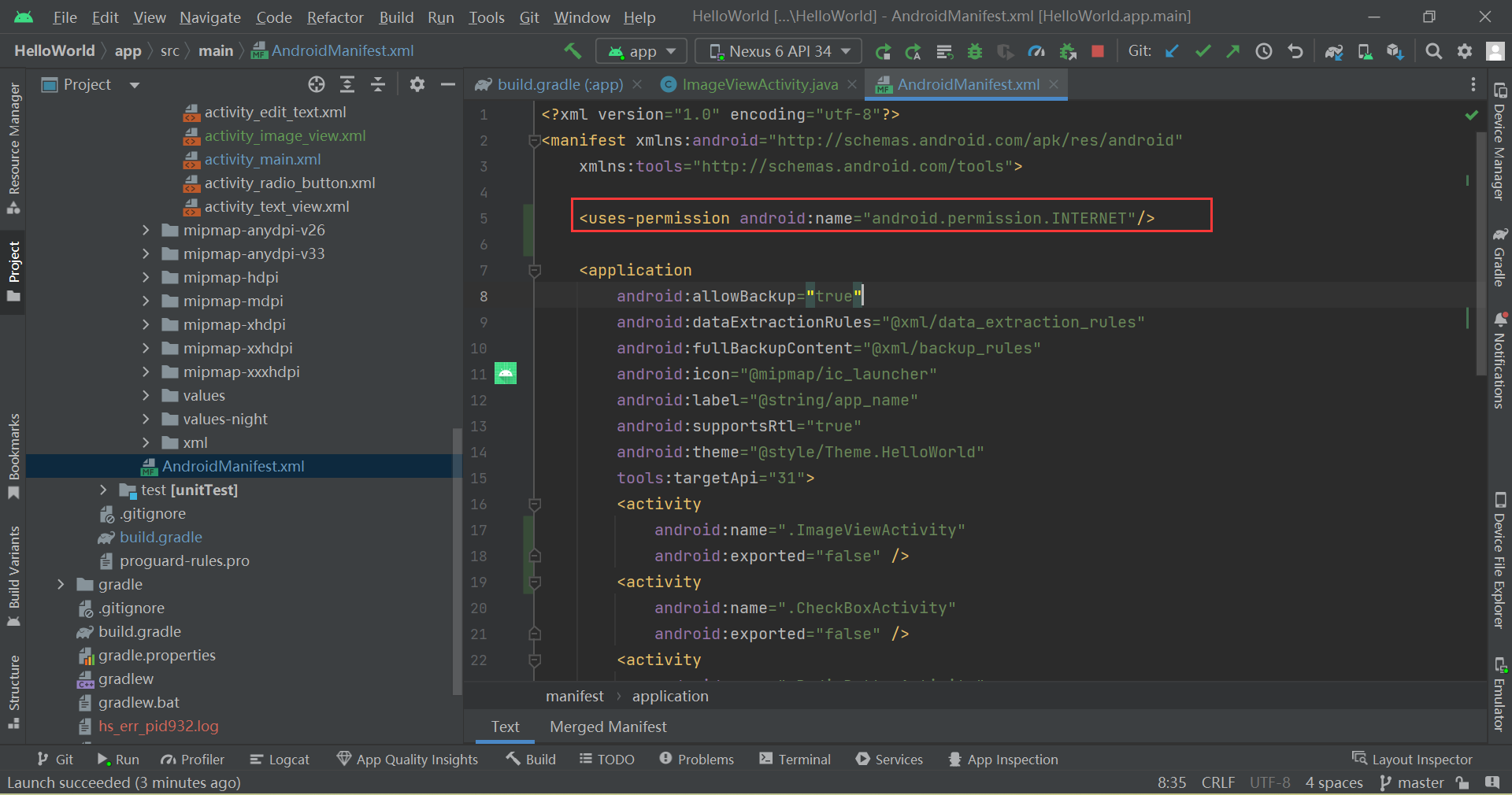Open the Build Variants side panel
This screenshot has width=1512, height=795.
point(13,575)
